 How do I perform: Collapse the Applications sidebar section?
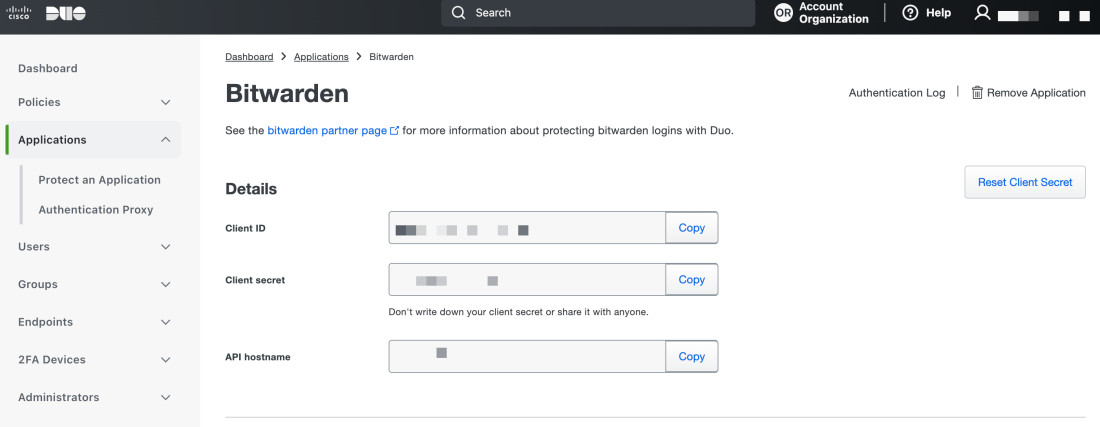[166, 140]
